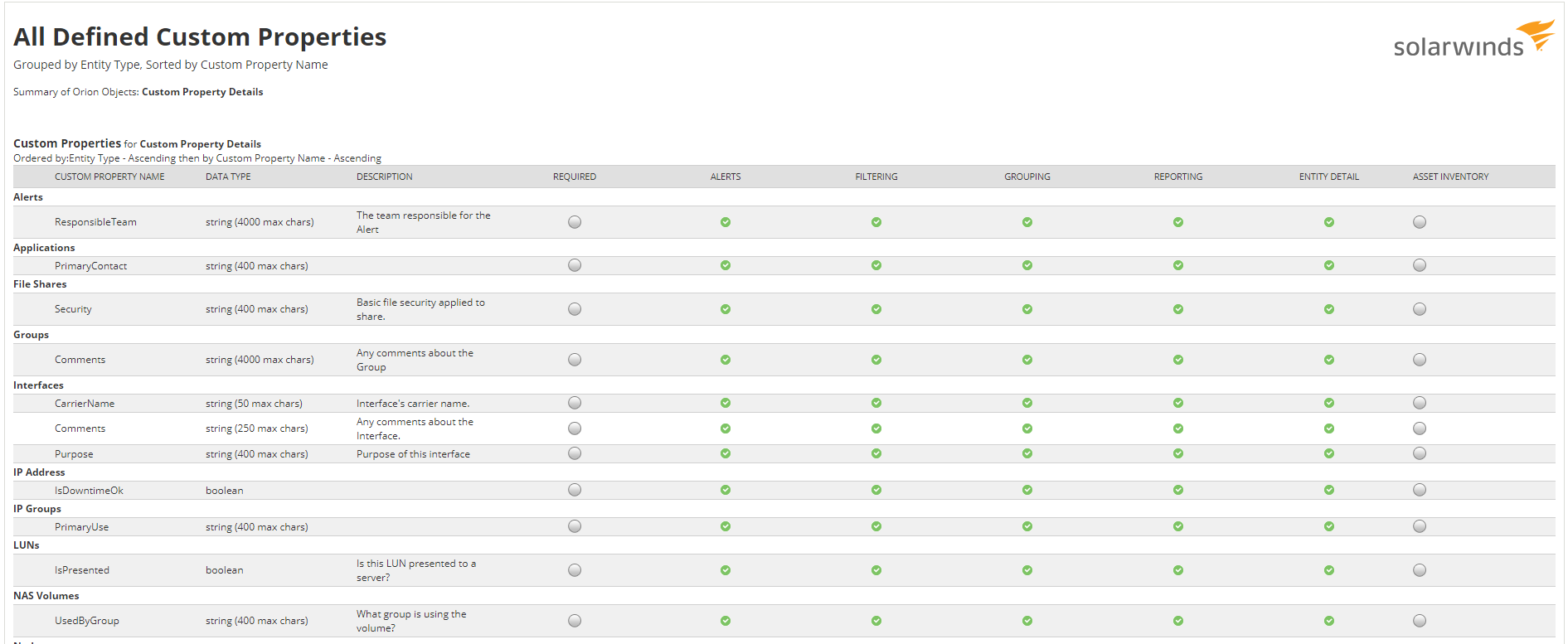Screen dimensions: 1568x644
Task: Click ResponsibleTeam green Alerts checkmark
Action: 726,222
